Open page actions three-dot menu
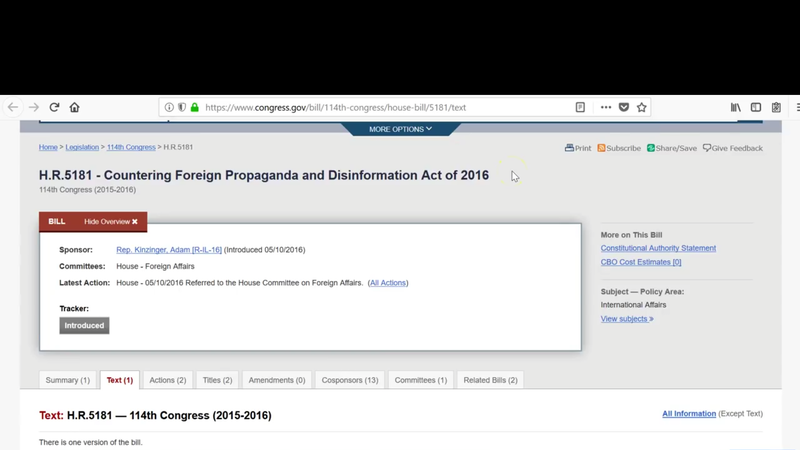 click(x=606, y=107)
